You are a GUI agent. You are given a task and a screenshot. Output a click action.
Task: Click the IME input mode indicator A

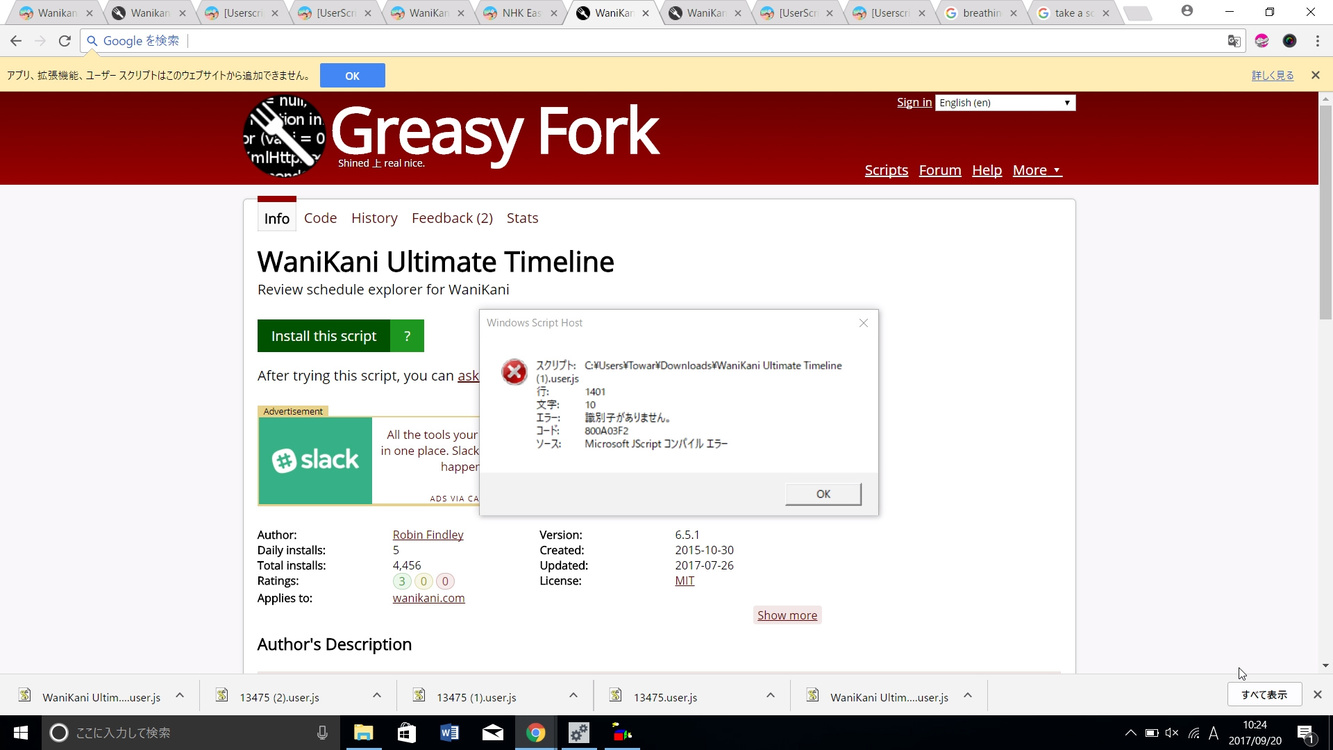1214,733
